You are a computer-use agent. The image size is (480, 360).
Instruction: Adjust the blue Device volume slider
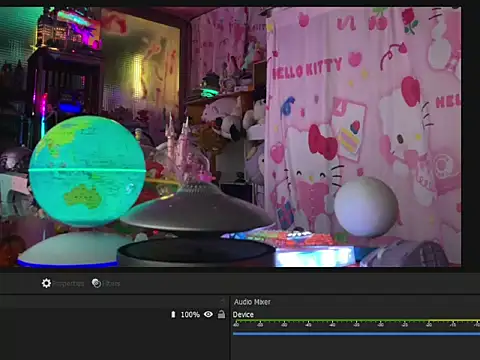[x=356, y=333]
